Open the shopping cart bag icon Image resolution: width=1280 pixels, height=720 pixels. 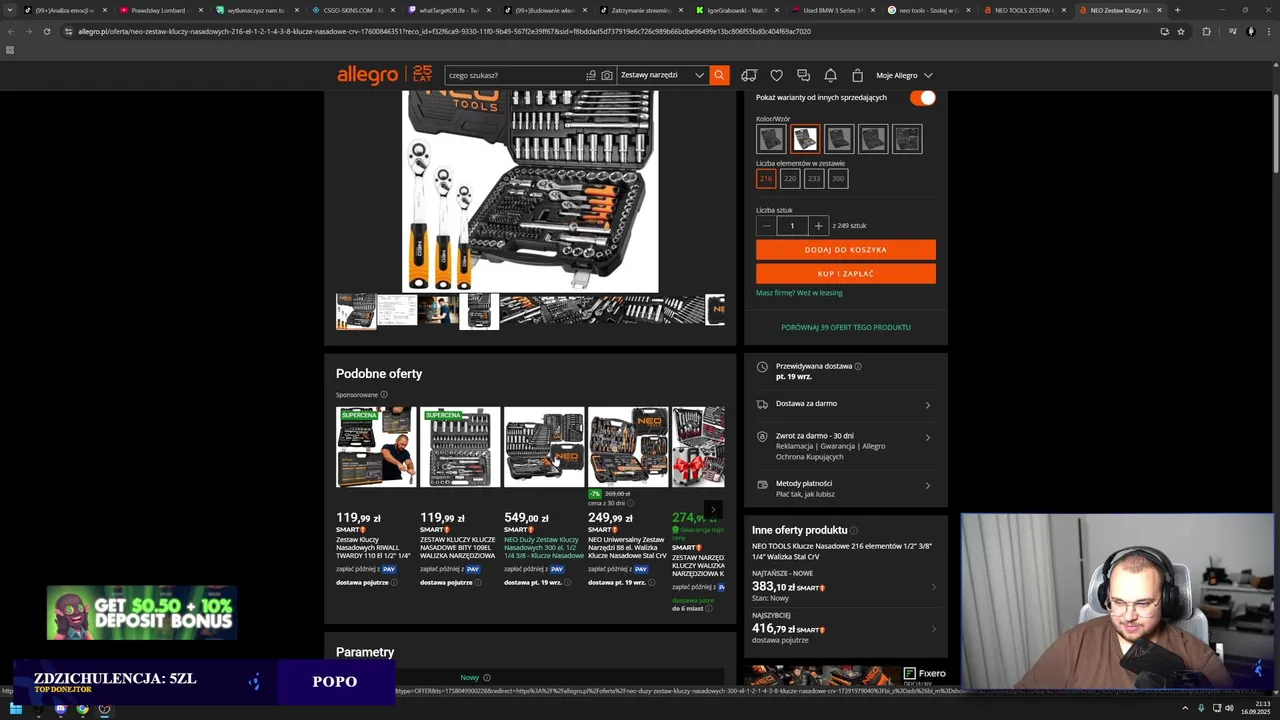(857, 75)
